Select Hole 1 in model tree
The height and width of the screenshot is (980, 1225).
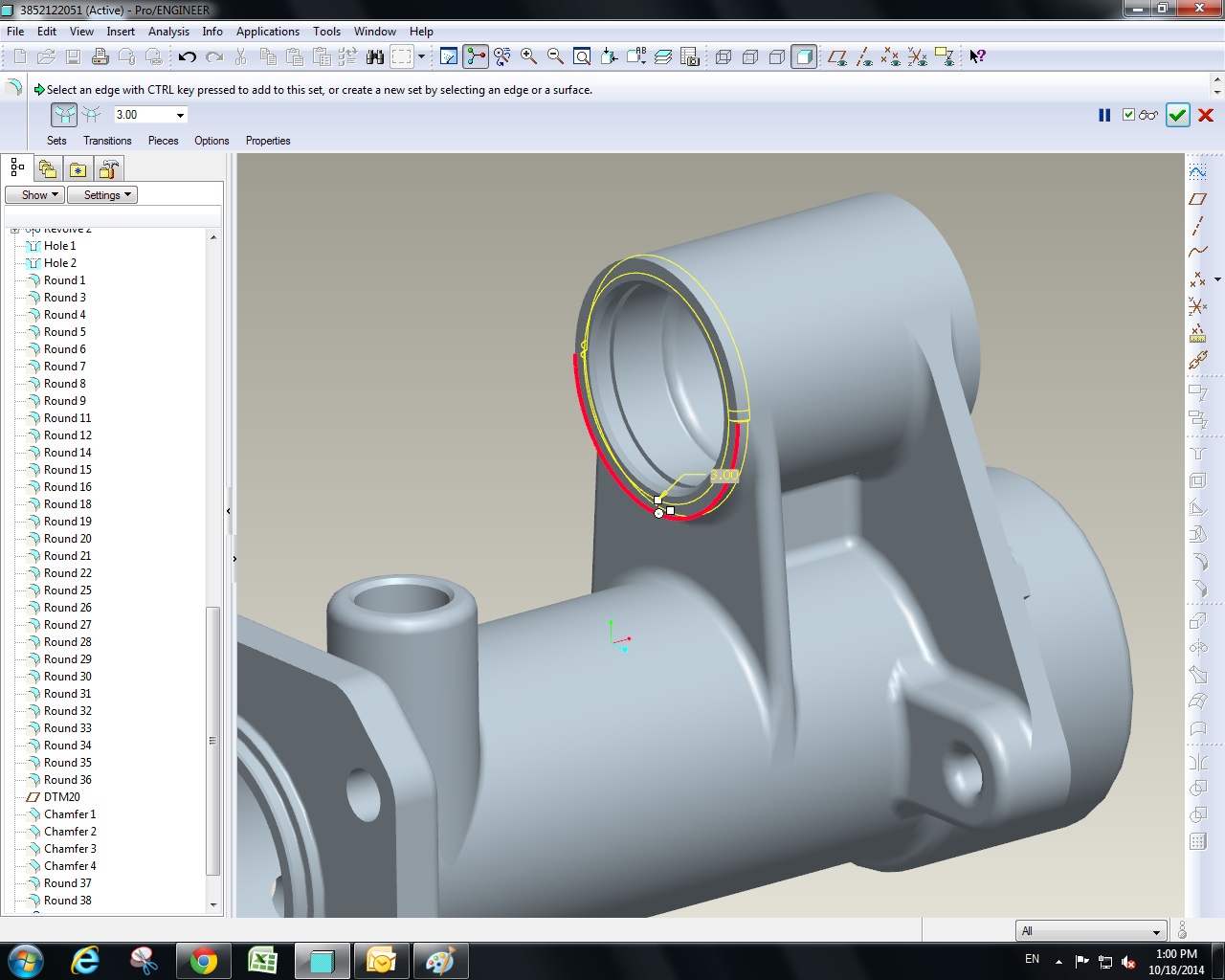(x=59, y=246)
